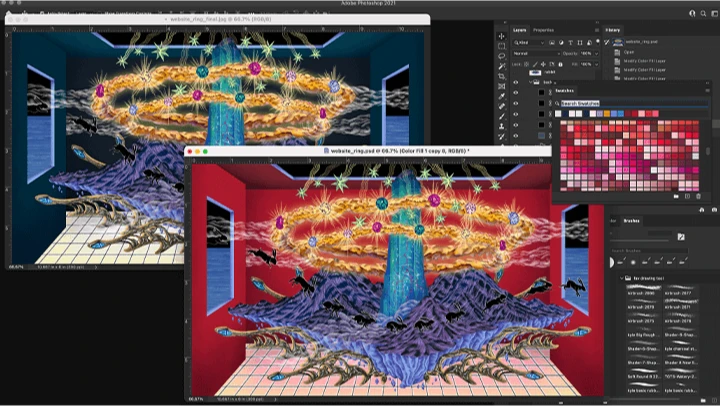This screenshot has height=406, width=720.
Task: Open the Kind filter dropdown
Action: [529, 43]
